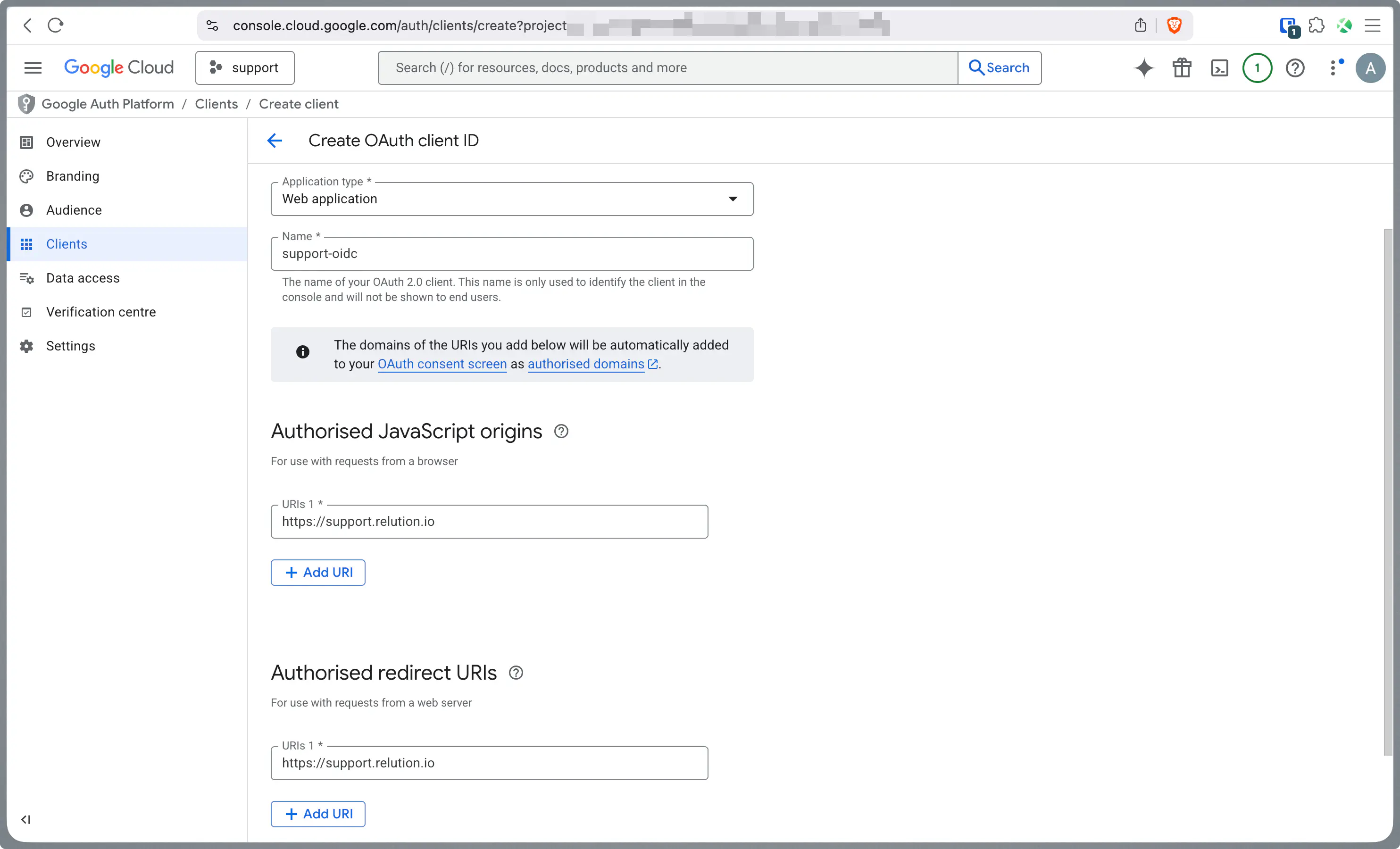Click the Gemini sparkle icon in header
The image size is (1400, 849).
[x=1144, y=67]
